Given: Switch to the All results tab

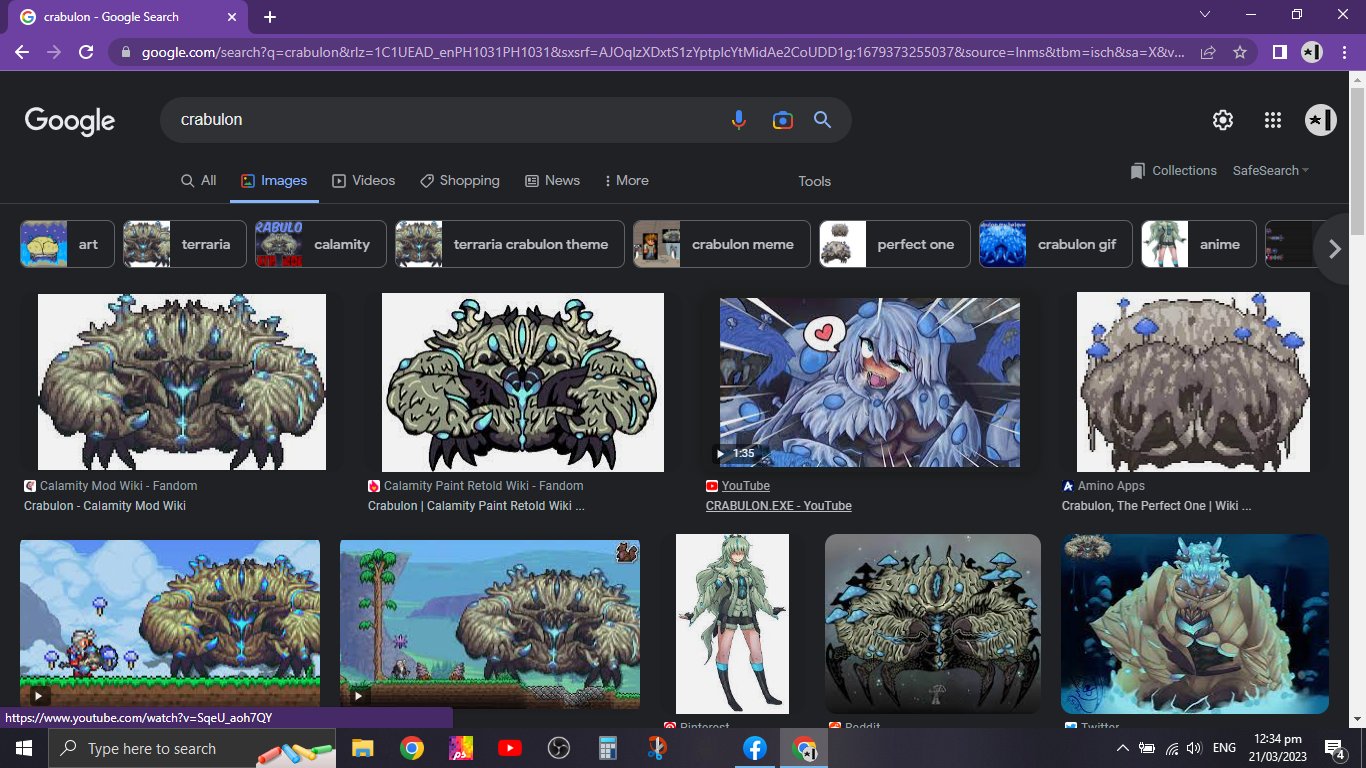Looking at the screenshot, I should click(x=198, y=181).
